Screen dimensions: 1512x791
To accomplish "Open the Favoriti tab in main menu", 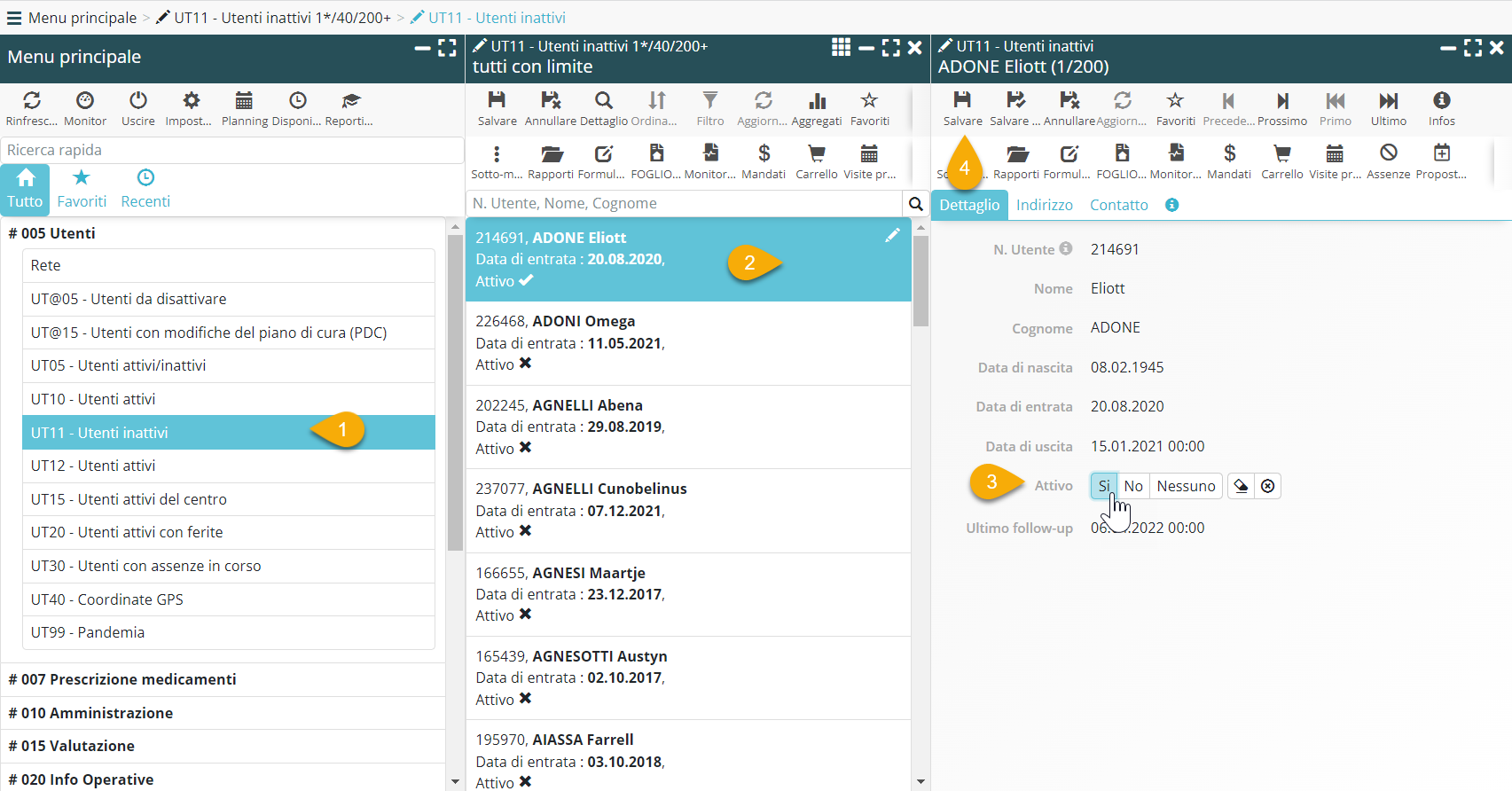I will [82, 189].
